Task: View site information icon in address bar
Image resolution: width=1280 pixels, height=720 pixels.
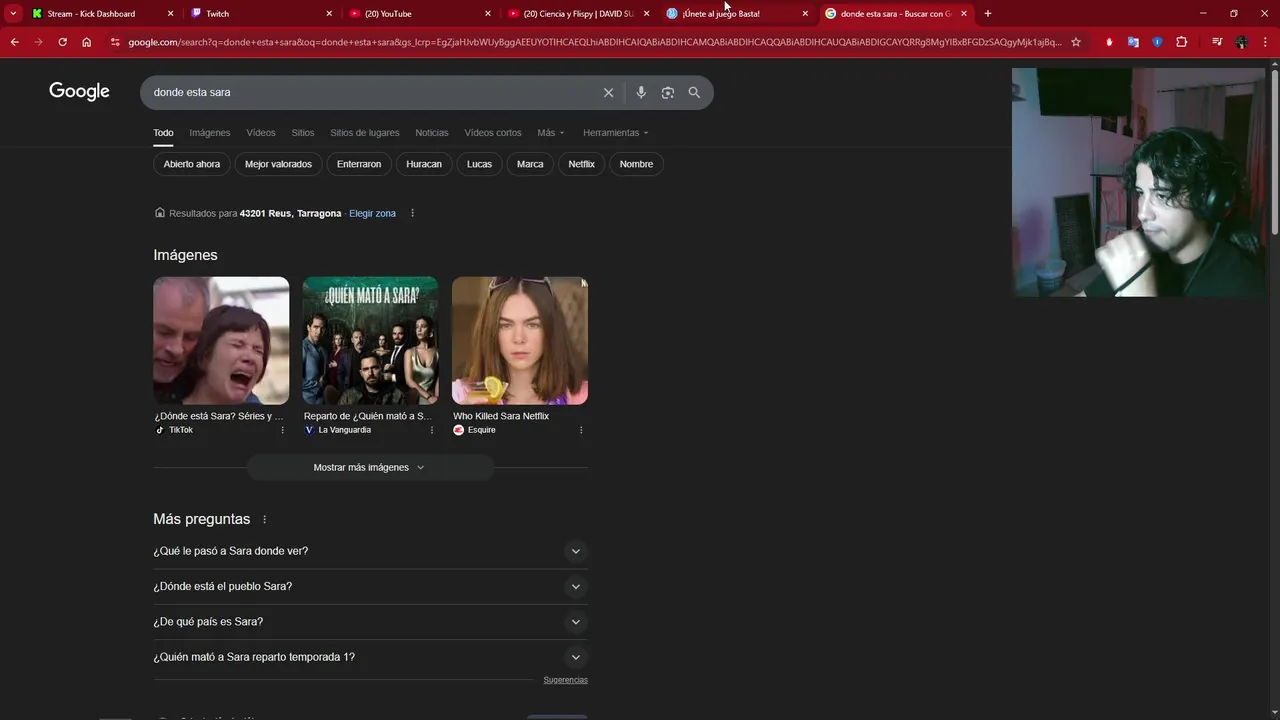Action: [115, 42]
